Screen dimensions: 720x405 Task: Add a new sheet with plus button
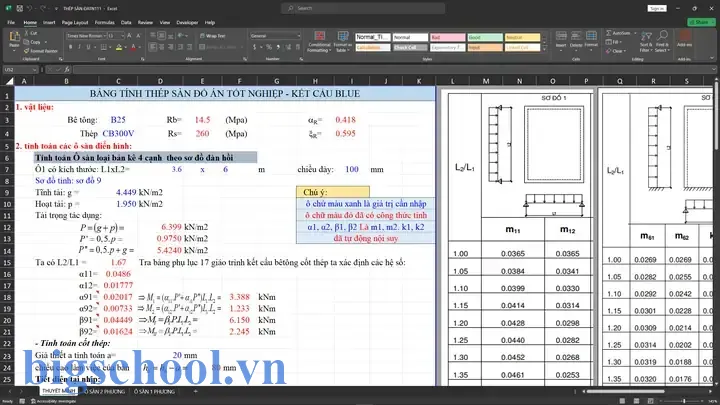coord(196,392)
